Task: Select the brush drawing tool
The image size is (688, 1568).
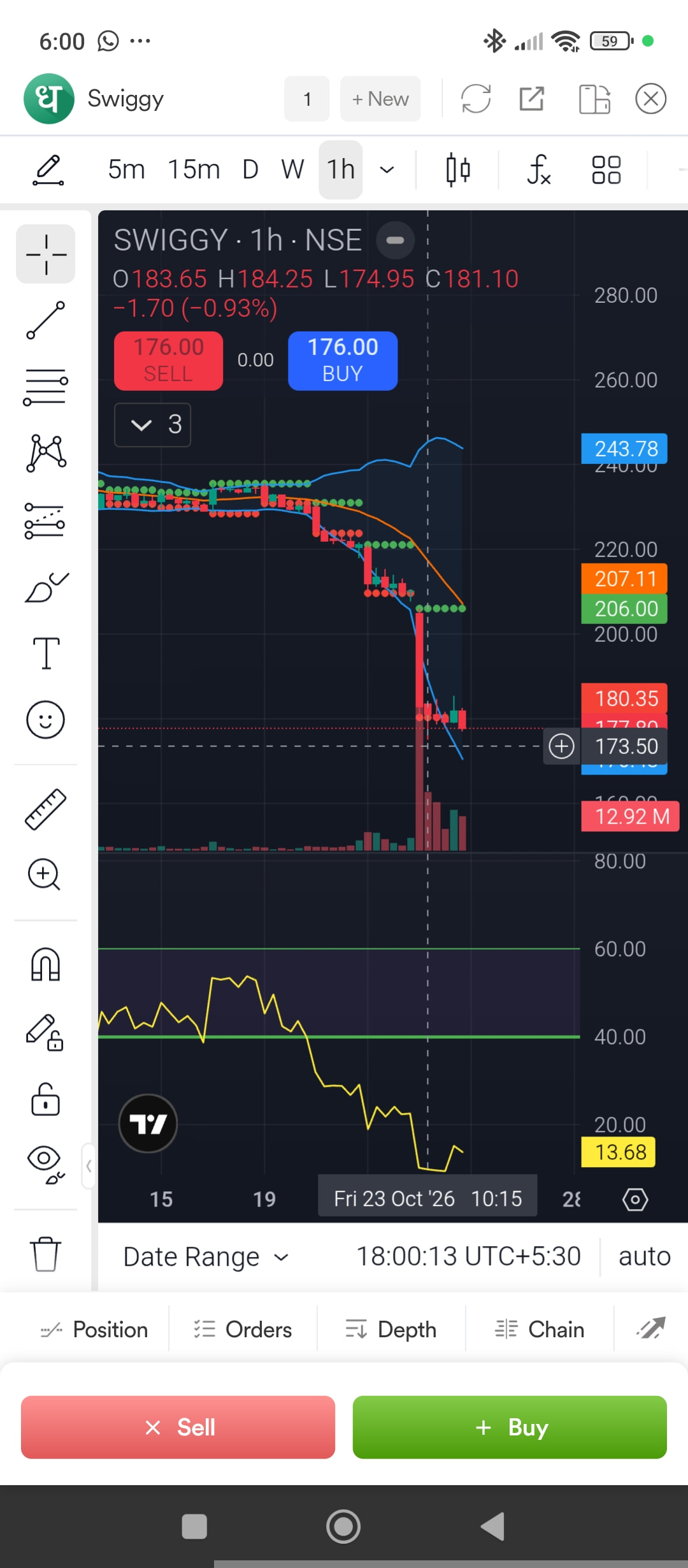Action: 46,587
